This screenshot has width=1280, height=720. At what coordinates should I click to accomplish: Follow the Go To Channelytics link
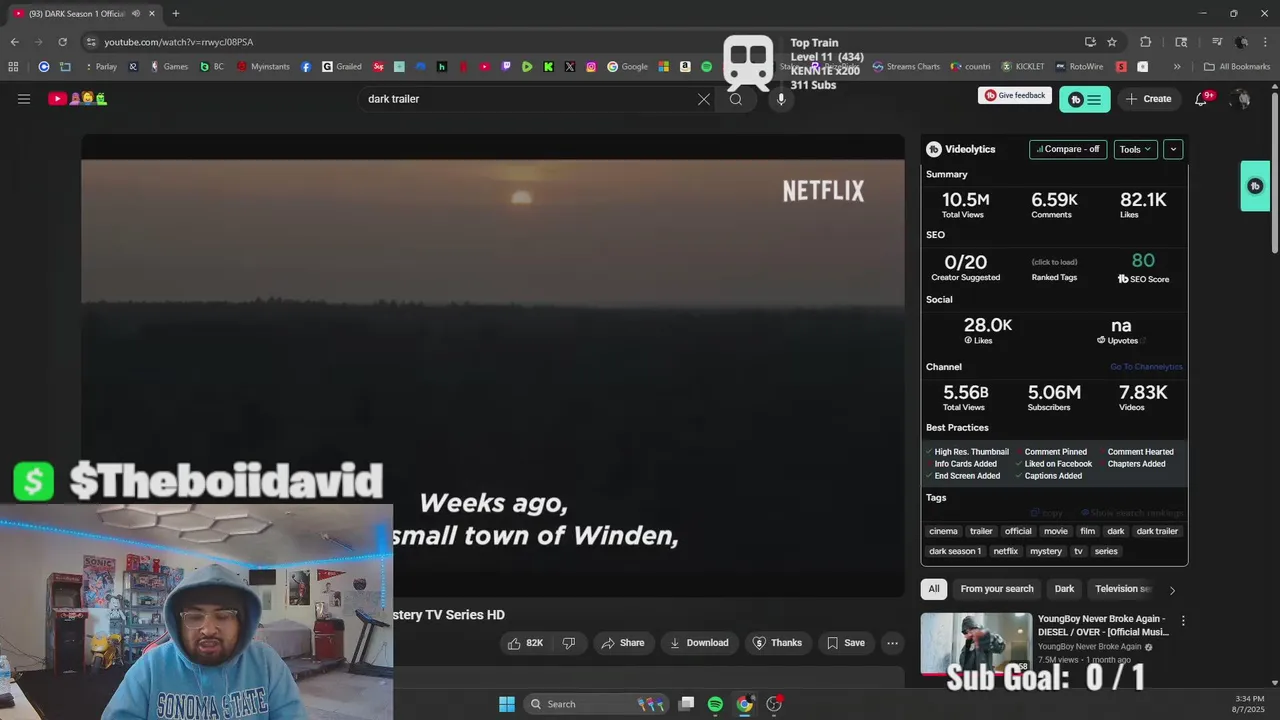pyautogui.click(x=1146, y=367)
